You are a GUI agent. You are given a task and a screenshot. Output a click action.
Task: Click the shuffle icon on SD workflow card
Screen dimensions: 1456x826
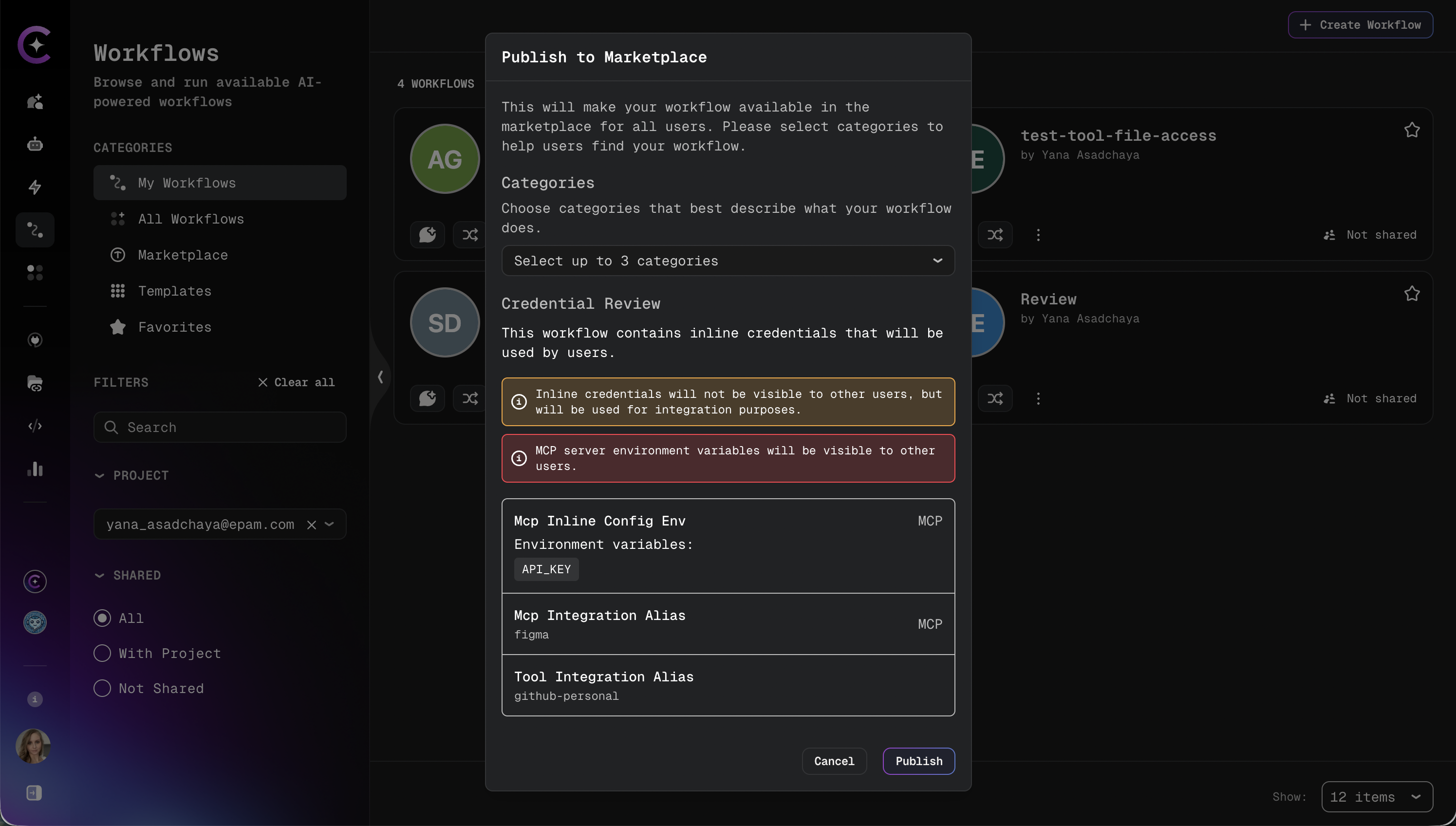(x=469, y=398)
